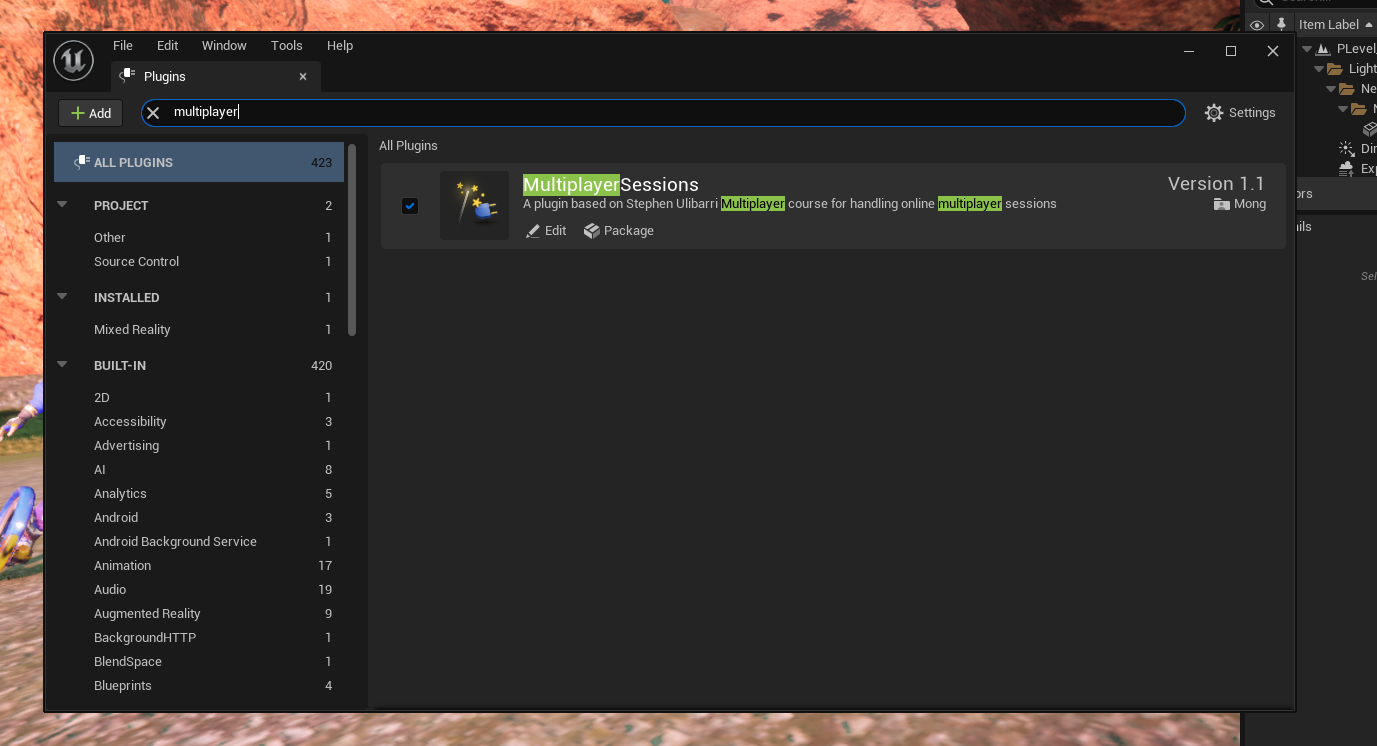Image resolution: width=1377 pixels, height=746 pixels.
Task: Toggle the Outliner eye visibility column
Action: point(1257,25)
